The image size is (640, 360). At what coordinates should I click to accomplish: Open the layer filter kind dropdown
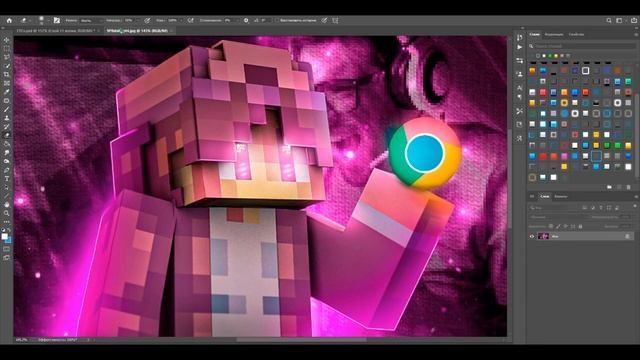tap(552, 208)
